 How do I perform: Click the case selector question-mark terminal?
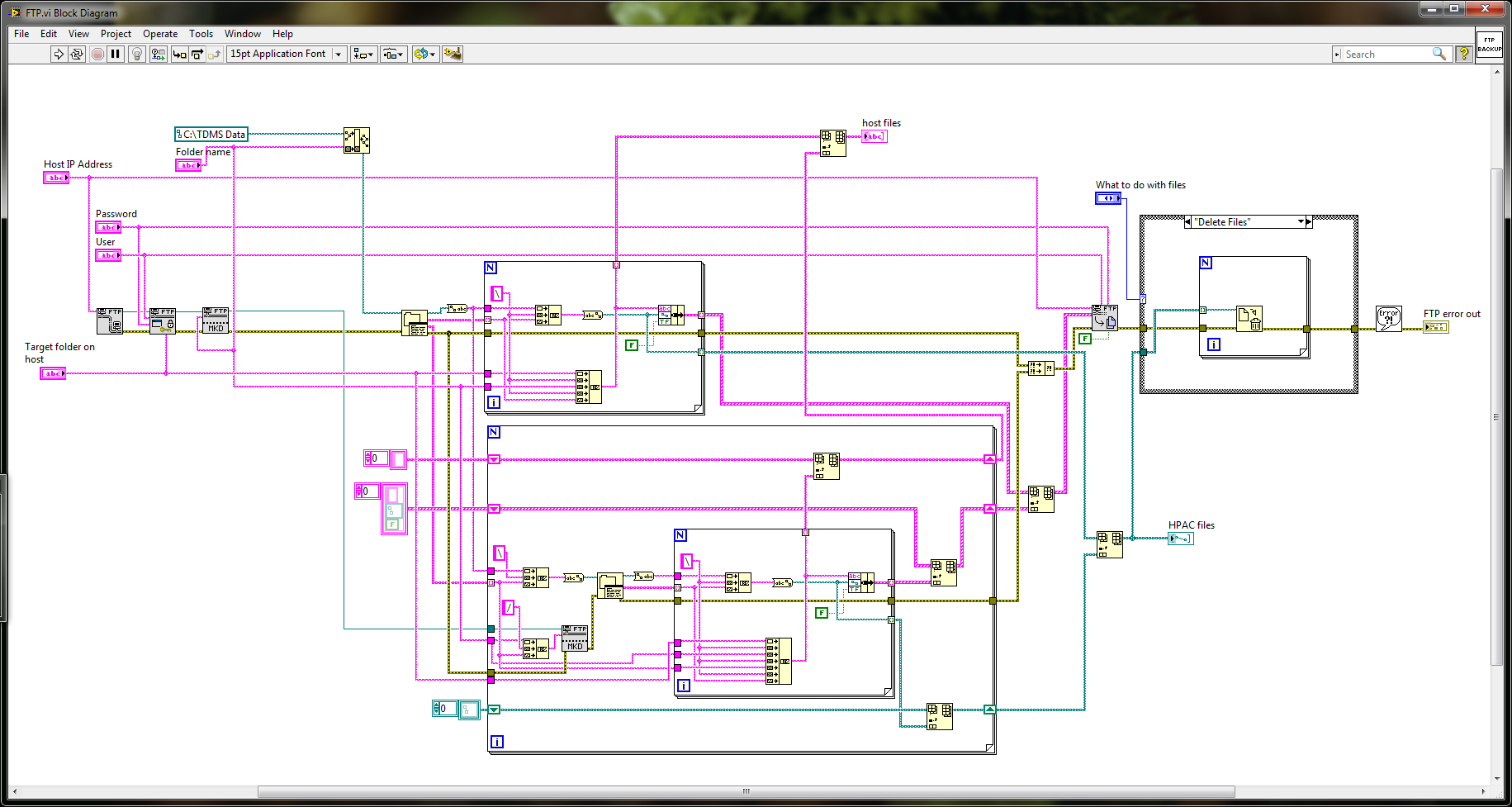pos(1143,299)
